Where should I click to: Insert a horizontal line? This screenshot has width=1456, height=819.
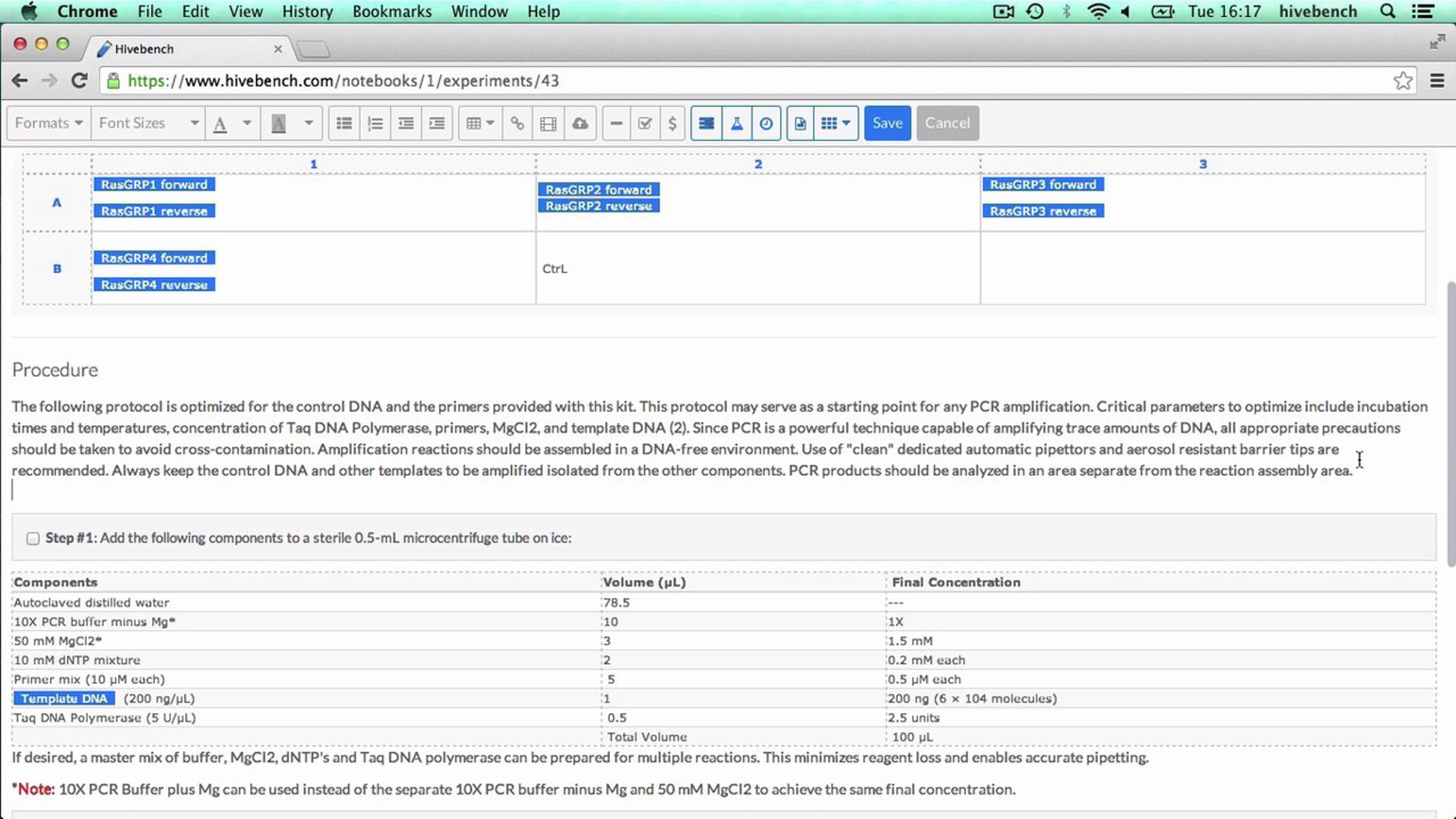[616, 124]
